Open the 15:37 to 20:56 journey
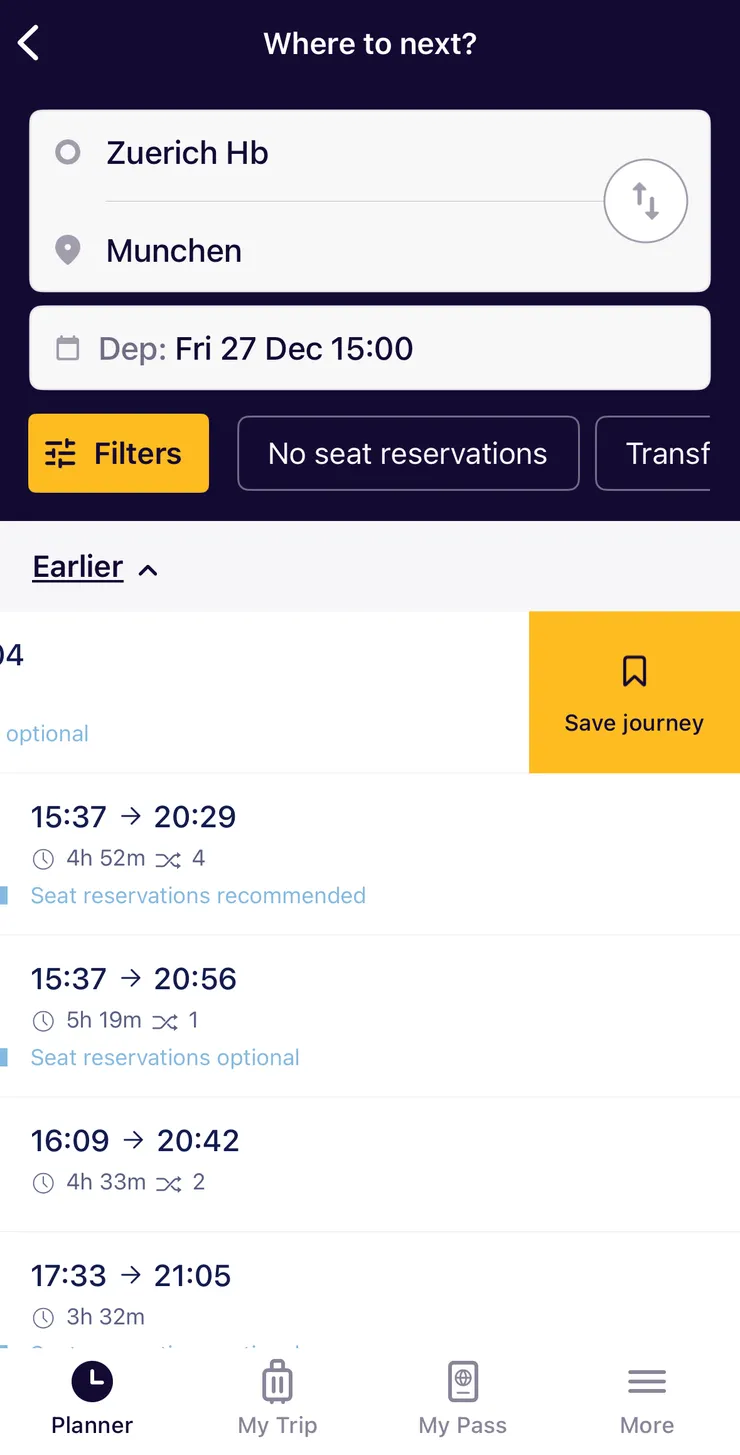 click(x=370, y=1017)
